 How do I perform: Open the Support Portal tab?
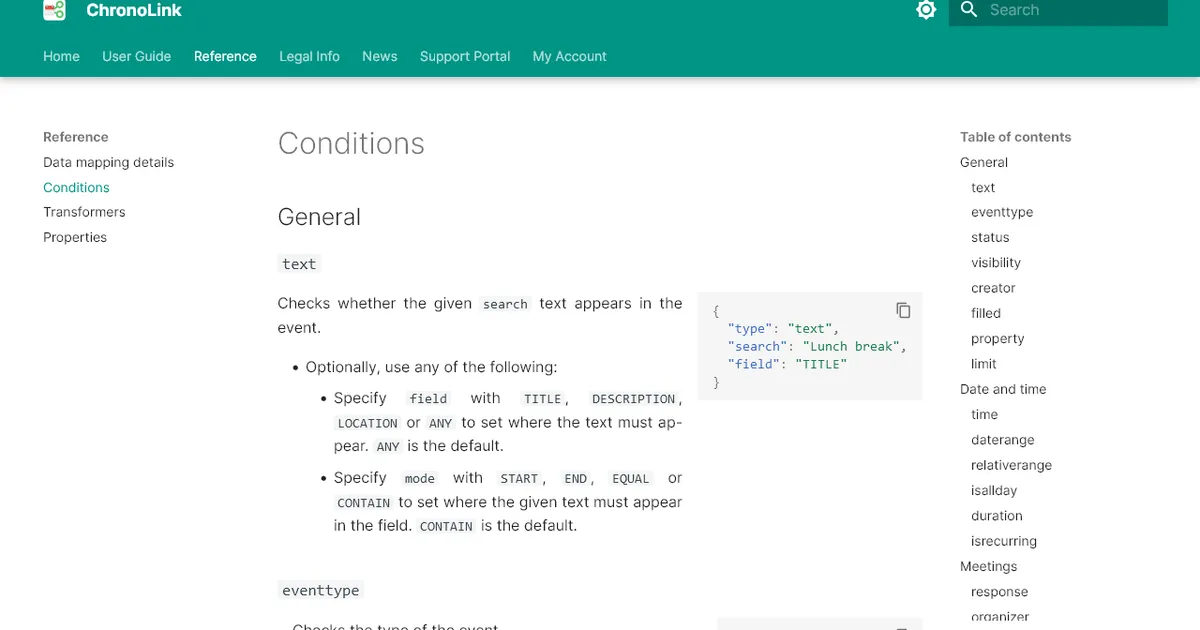pyautogui.click(x=465, y=56)
